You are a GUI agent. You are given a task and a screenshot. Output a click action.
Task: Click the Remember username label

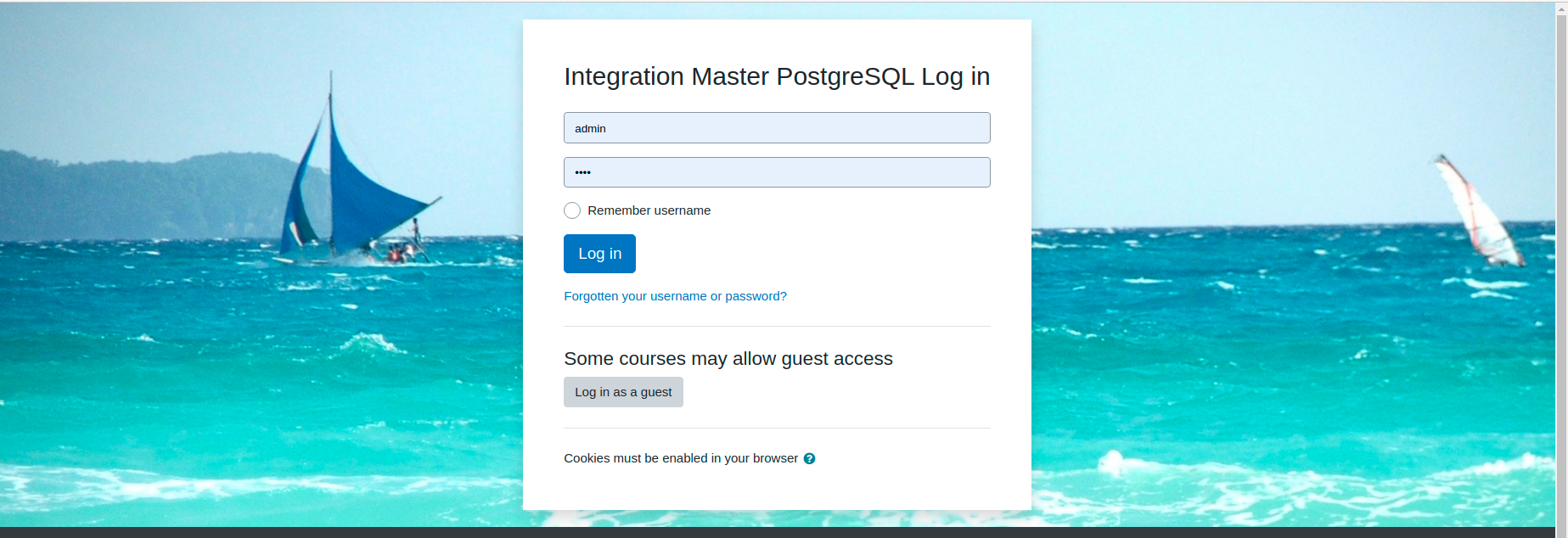click(x=649, y=210)
